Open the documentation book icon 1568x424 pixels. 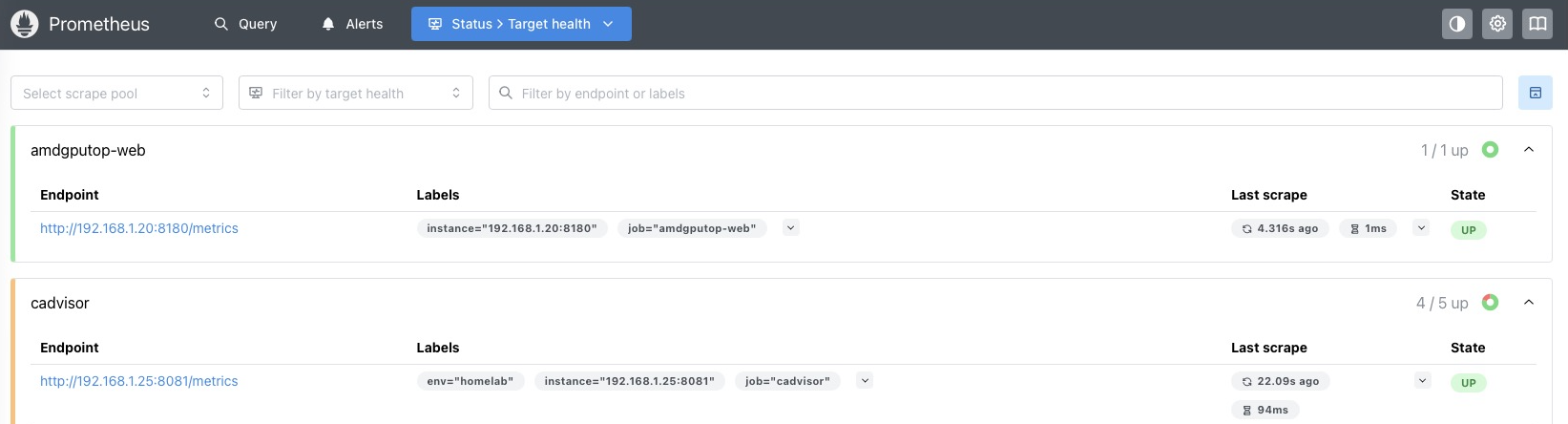coord(1537,24)
